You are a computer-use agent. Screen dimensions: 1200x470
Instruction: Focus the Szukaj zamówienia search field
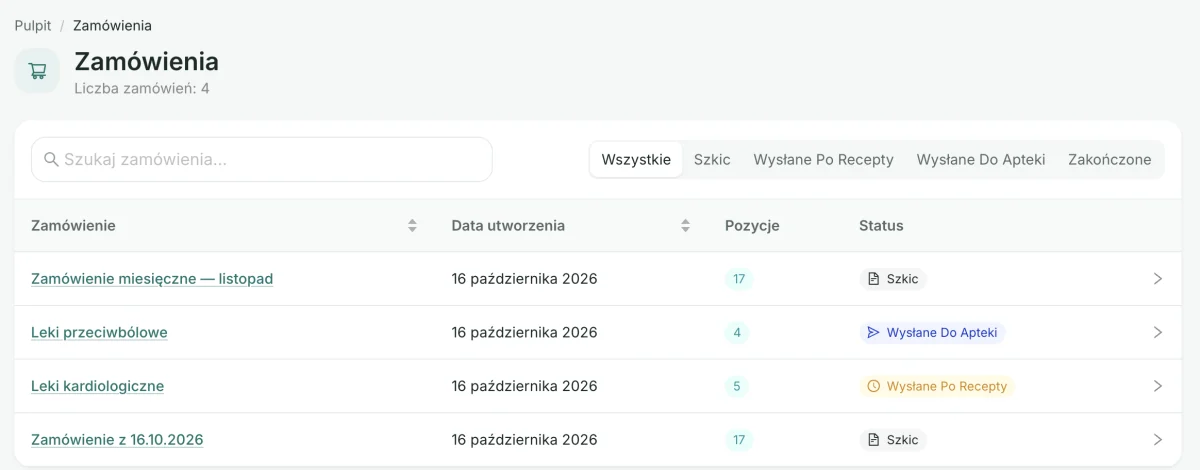[x=262, y=159]
